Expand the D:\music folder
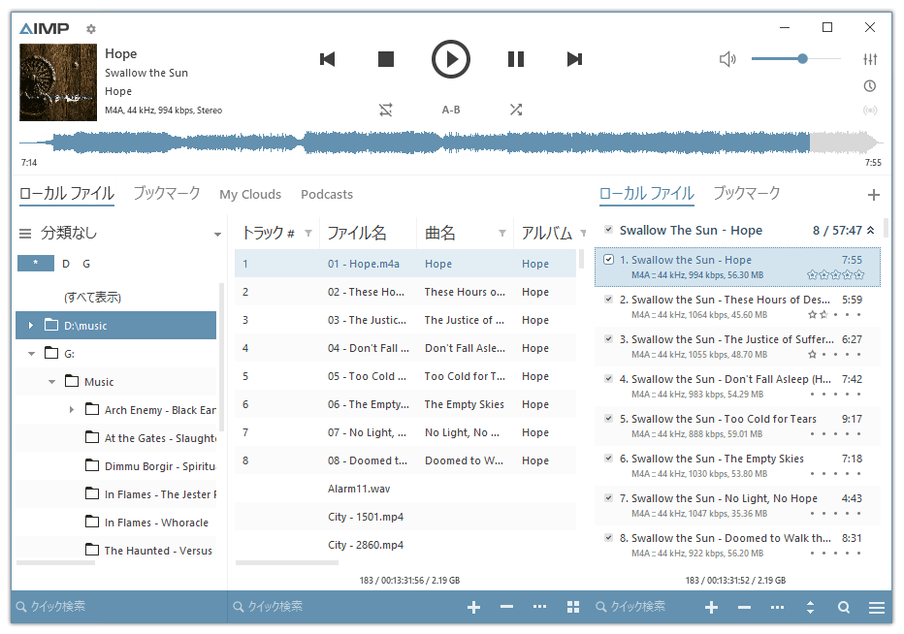The height and width of the screenshot is (634, 904). pyautogui.click(x=31, y=326)
